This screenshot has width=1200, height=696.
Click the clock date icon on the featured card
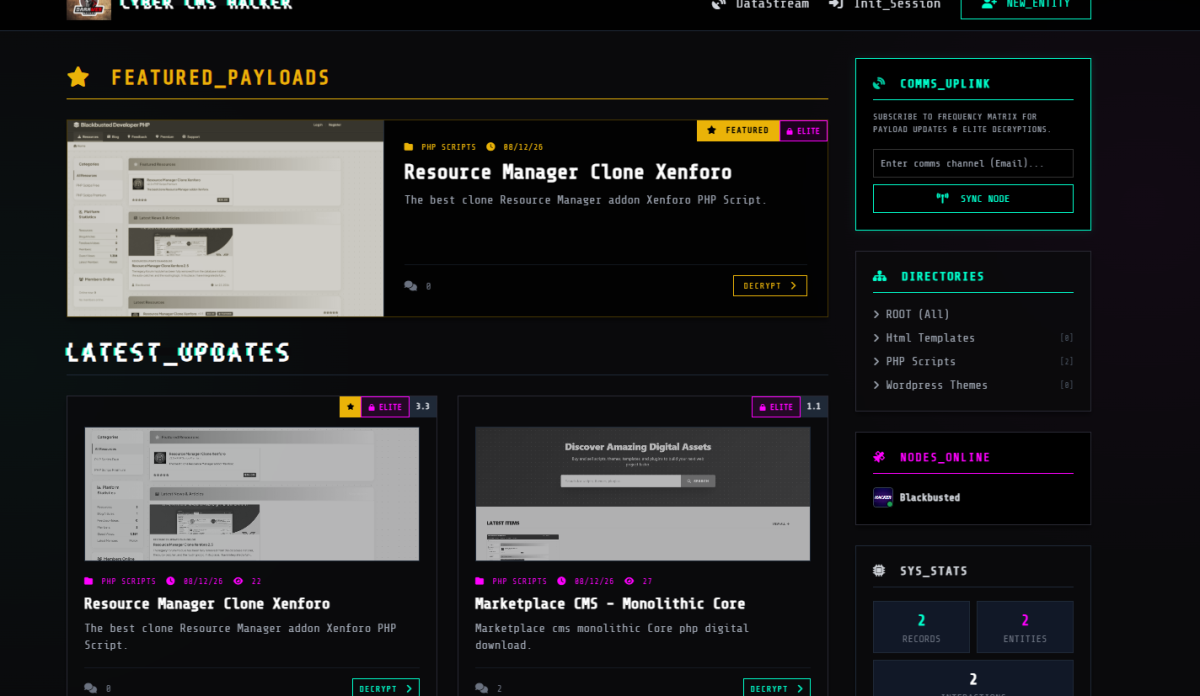point(491,147)
